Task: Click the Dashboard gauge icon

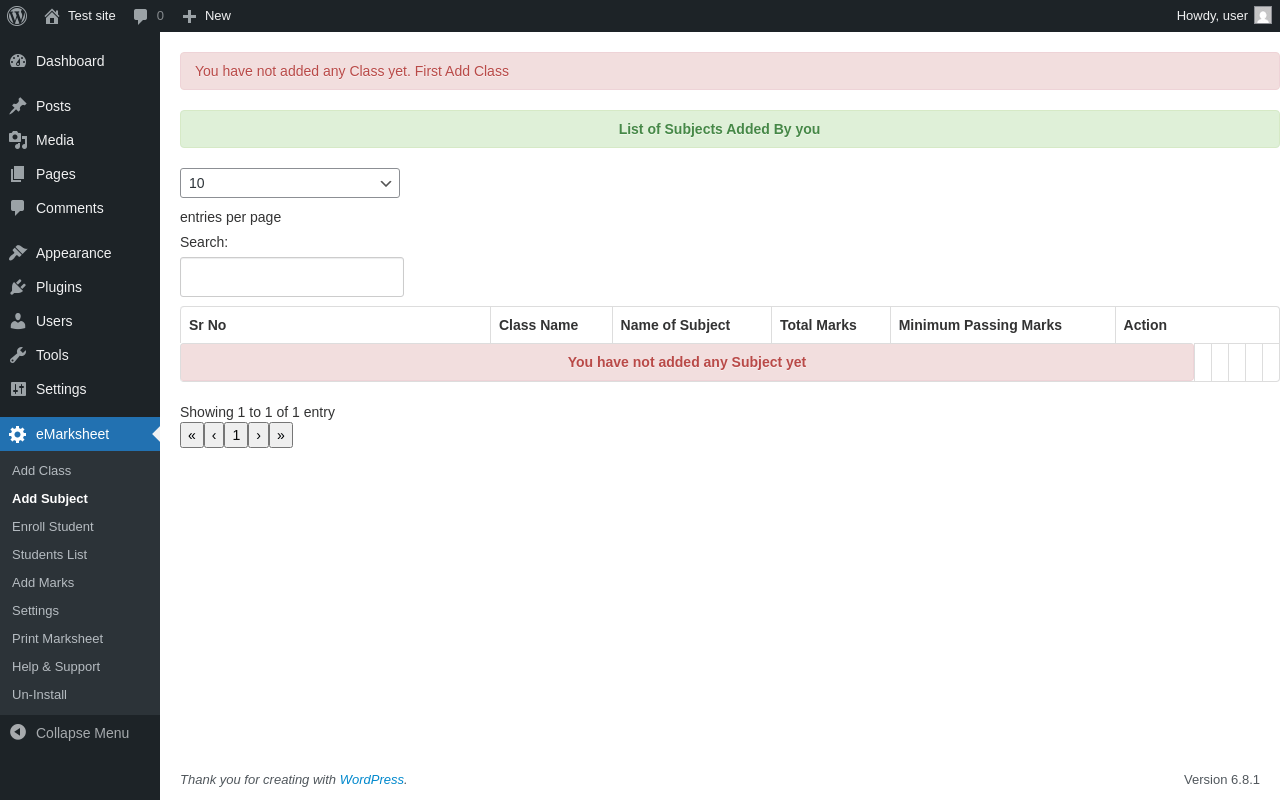Action: (18, 61)
